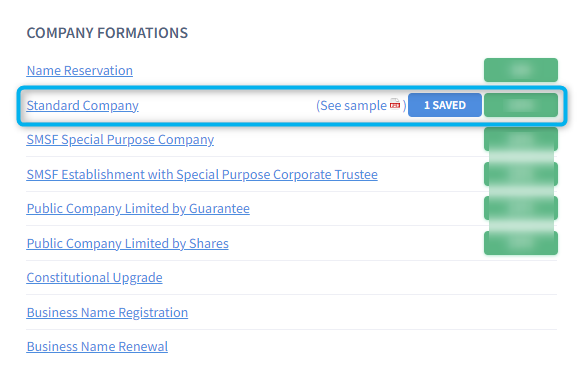Click green button beside Limited by Guarantee
Screen dimensions: 579x390
point(521,208)
